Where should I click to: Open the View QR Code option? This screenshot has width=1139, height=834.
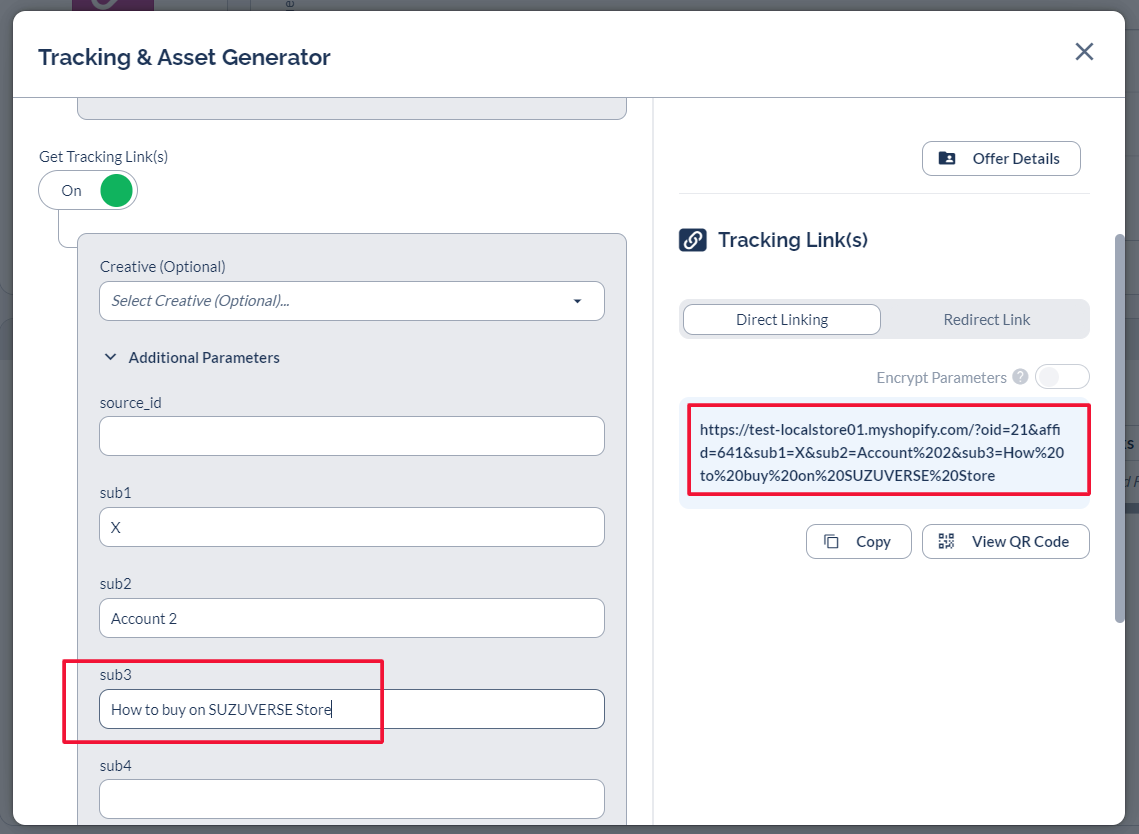coord(1005,541)
